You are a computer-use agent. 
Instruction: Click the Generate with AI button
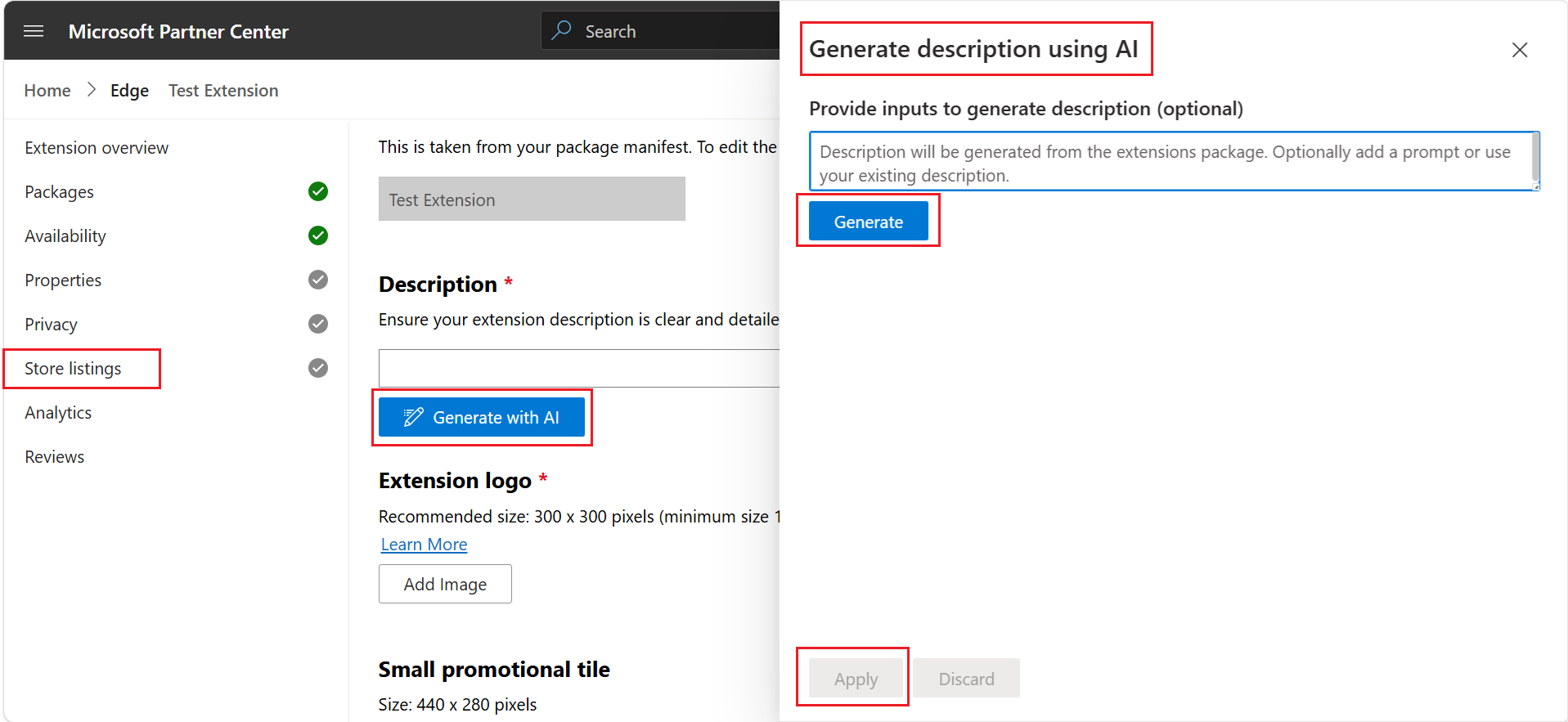click(482, 417)
